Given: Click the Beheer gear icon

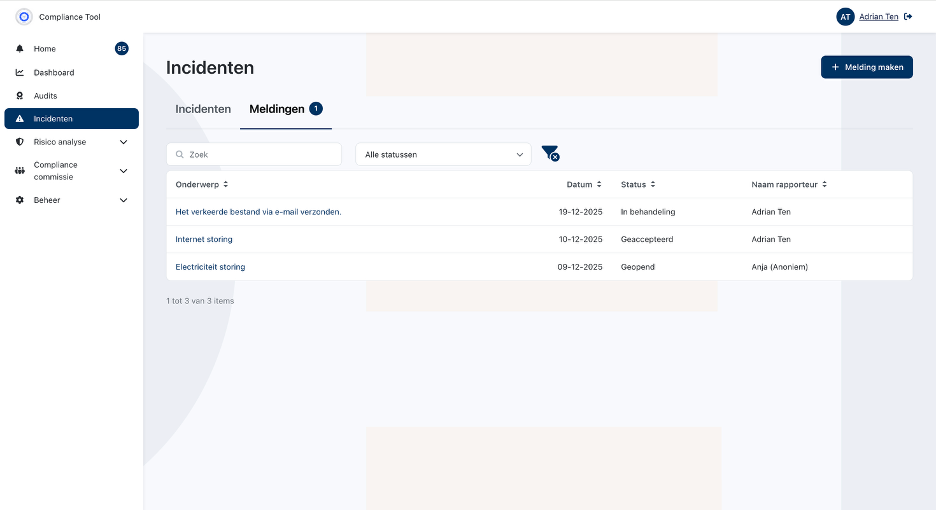Looking at the screenshot, I should pyautogui.click(x=20, y=200).
